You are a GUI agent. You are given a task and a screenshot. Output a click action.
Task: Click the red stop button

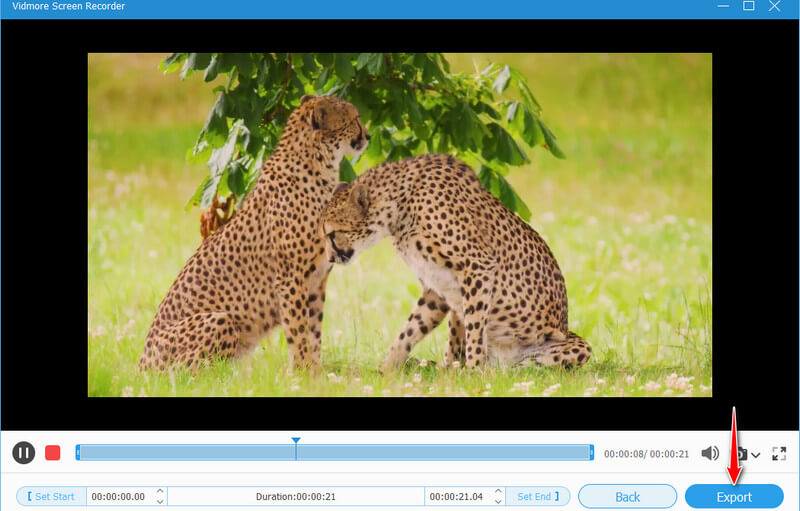[53, 453]
